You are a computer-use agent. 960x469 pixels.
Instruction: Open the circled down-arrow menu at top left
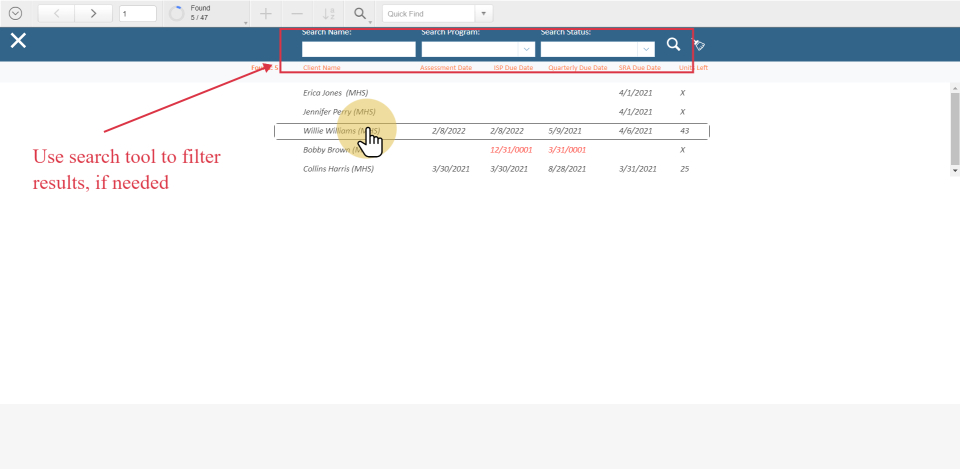pos(15,14)
